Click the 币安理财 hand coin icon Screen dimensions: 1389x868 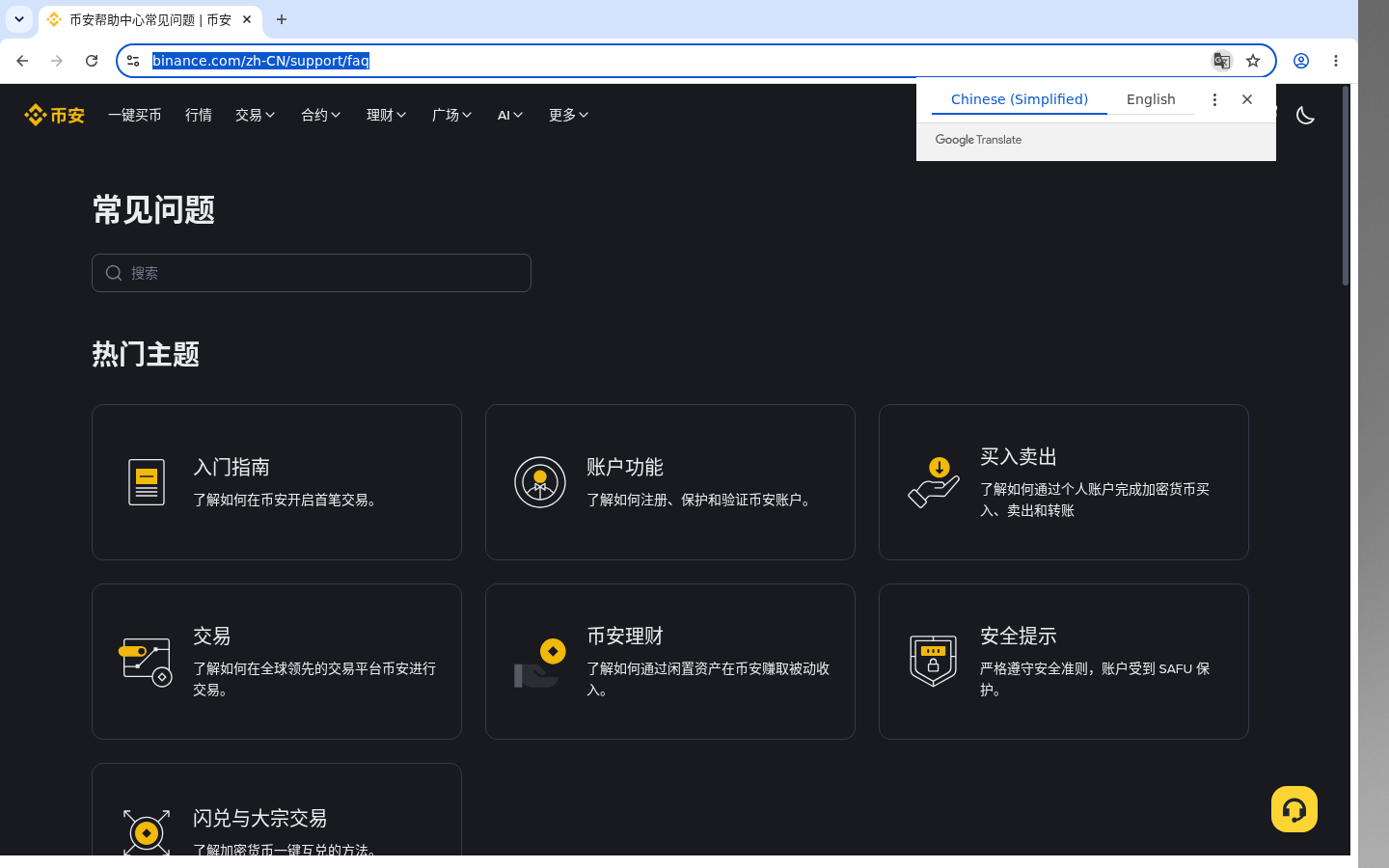(540, 664)
